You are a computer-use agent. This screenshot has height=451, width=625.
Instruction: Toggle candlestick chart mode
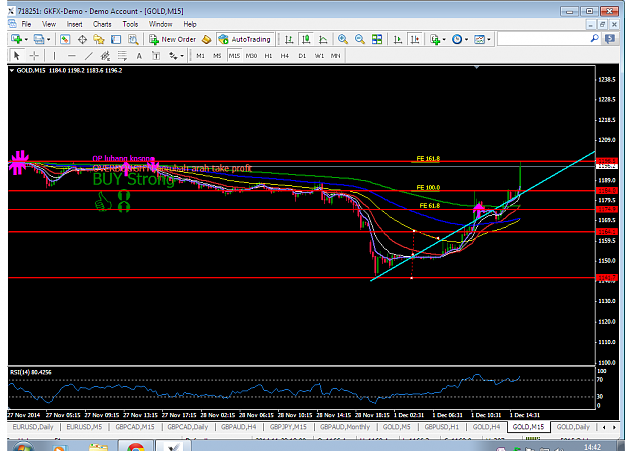[x=306, y=39]
